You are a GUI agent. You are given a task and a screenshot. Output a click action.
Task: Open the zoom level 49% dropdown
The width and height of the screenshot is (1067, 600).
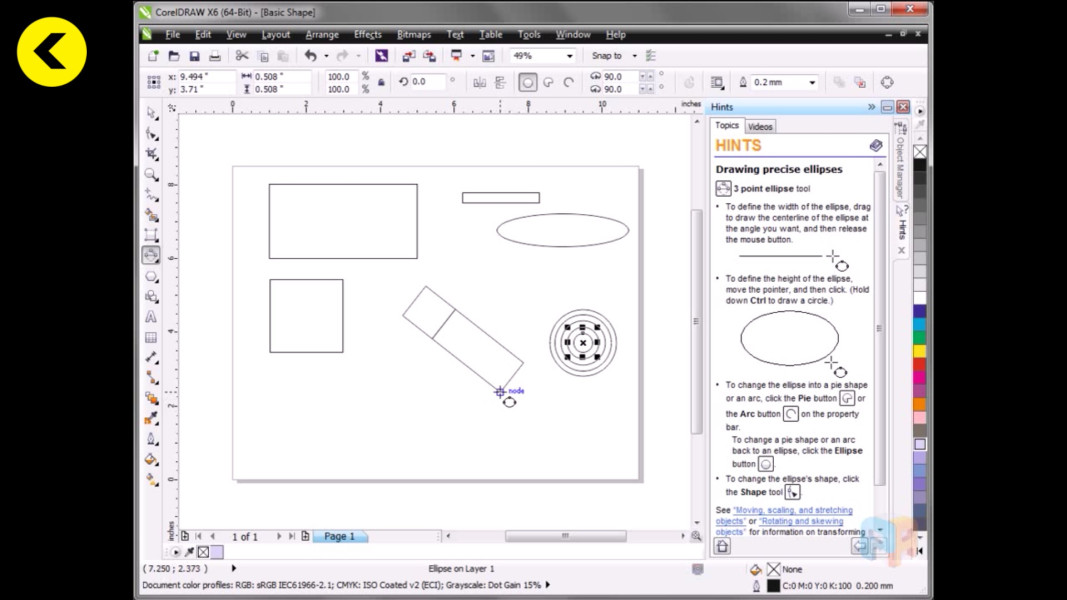tap(570, 56)
